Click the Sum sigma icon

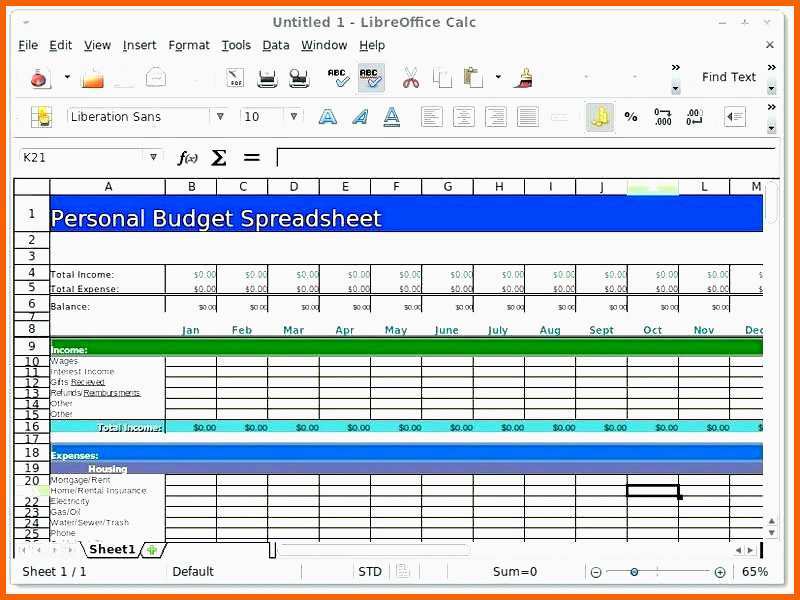219,158
